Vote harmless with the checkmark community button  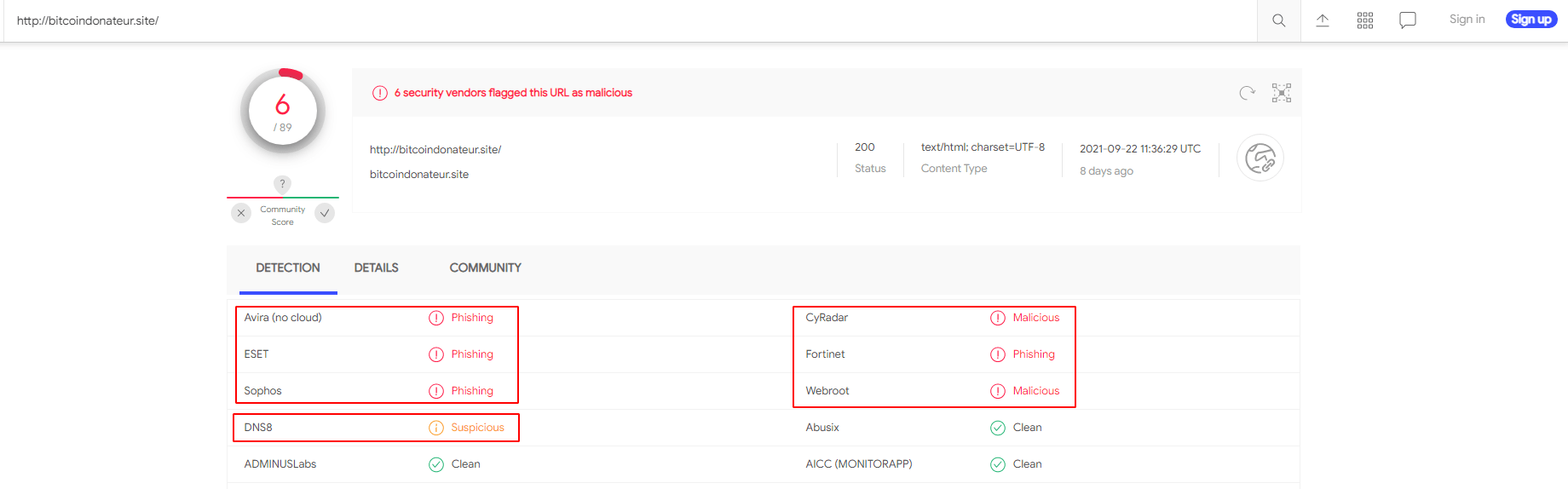coord(325,213)
